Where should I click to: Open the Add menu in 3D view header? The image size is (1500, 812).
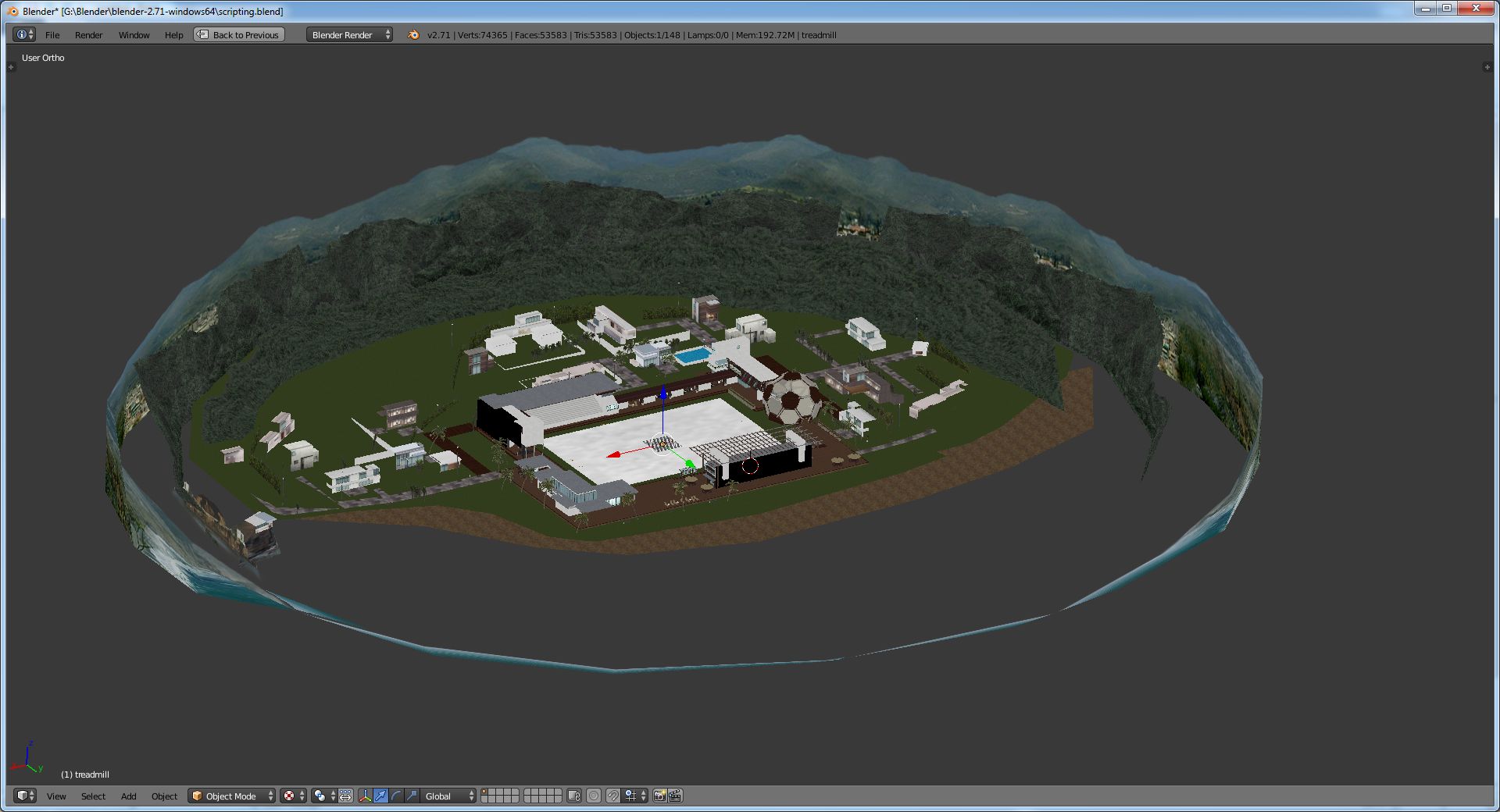128,796
